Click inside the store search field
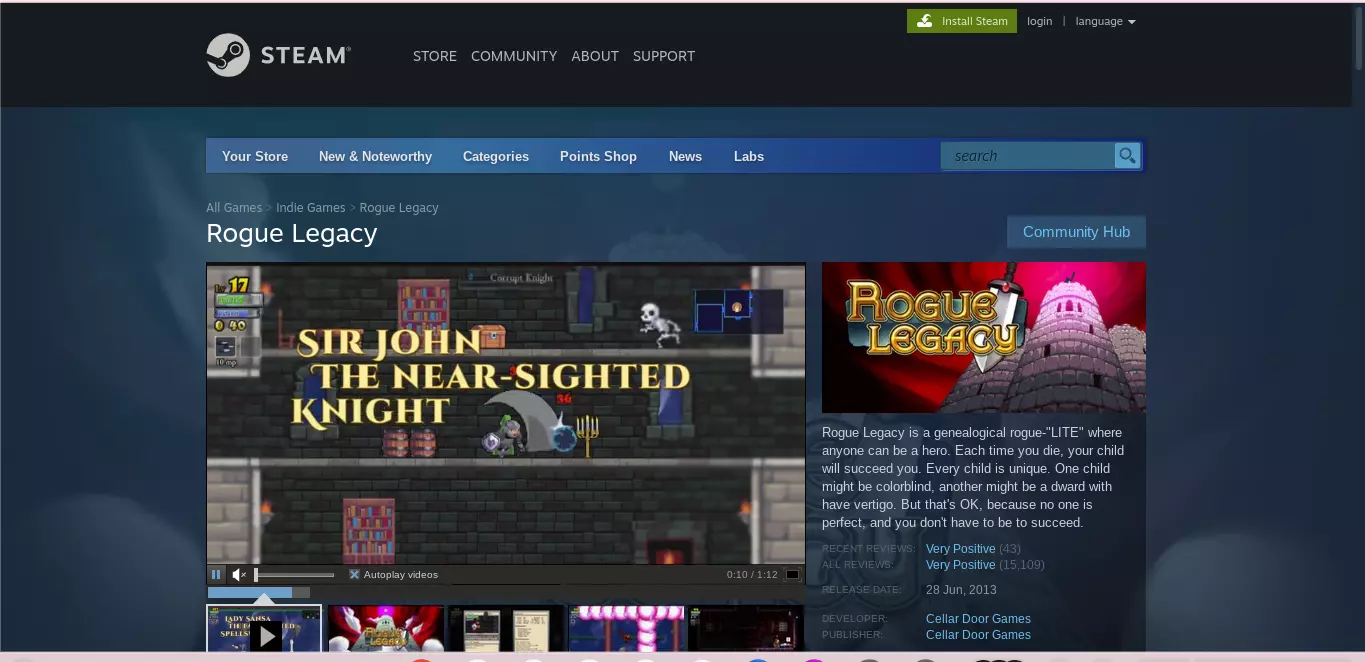The width and height of the screenshot is (1365, 662). click(1027, 155)
